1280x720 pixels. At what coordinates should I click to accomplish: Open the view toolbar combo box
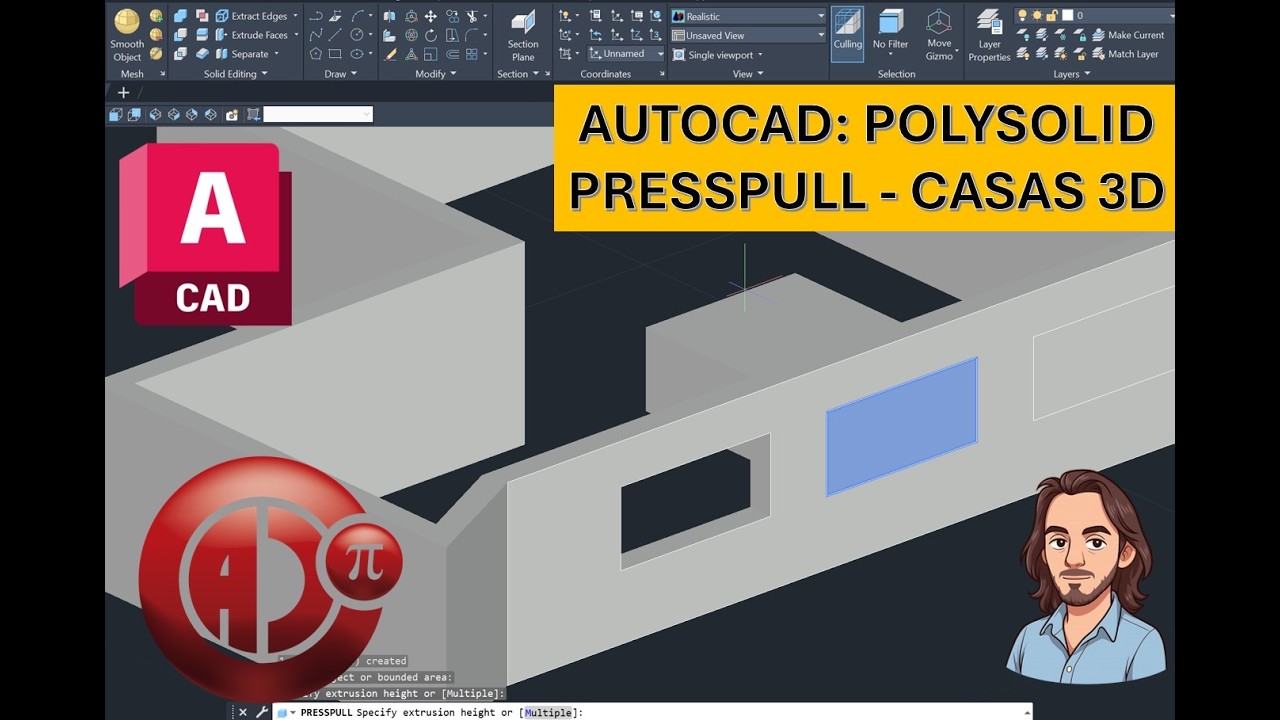[x=318, y=115]
